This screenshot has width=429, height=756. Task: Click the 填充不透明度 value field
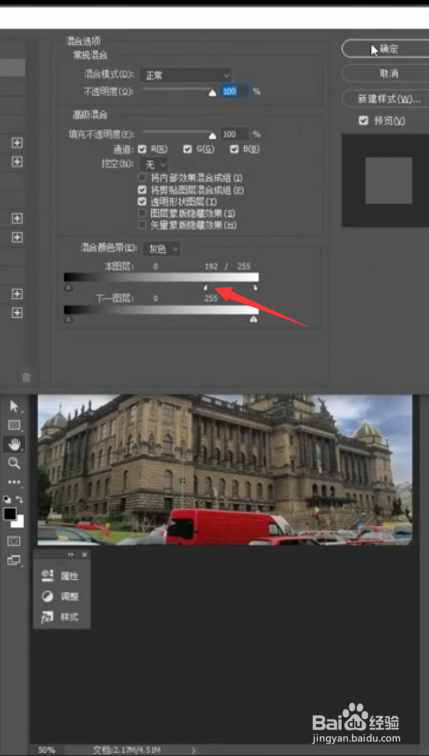(x=235, y=134)
